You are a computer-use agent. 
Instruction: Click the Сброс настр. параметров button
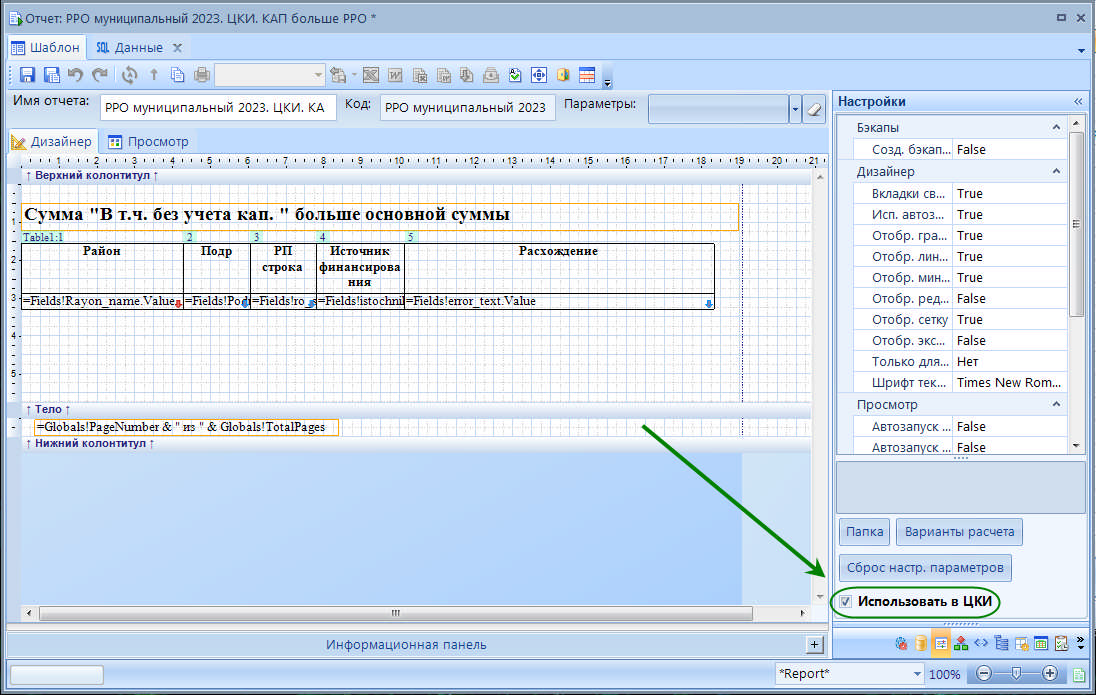click(x=925, y=568)
